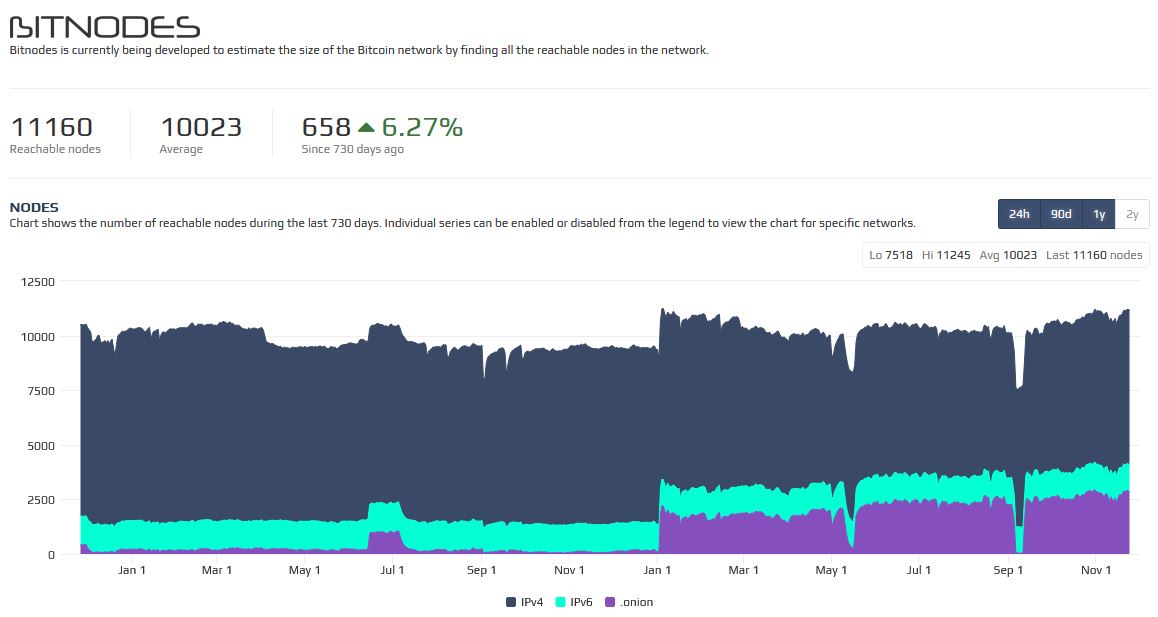This screenshot has height=617, width=1158.
Task: Select the 2y range button
Action: (1132, 214)
